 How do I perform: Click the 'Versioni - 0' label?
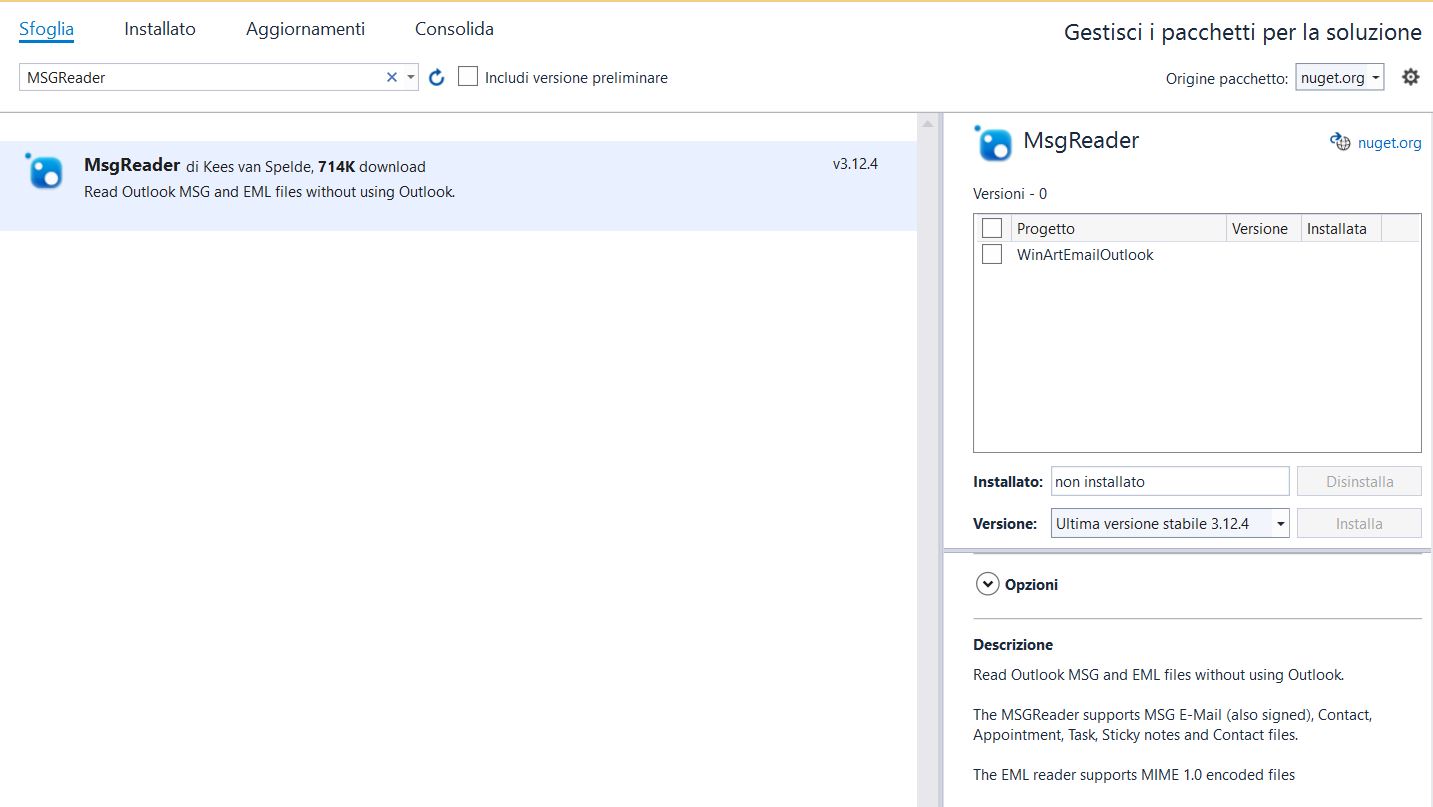[x=1010, y=194]
